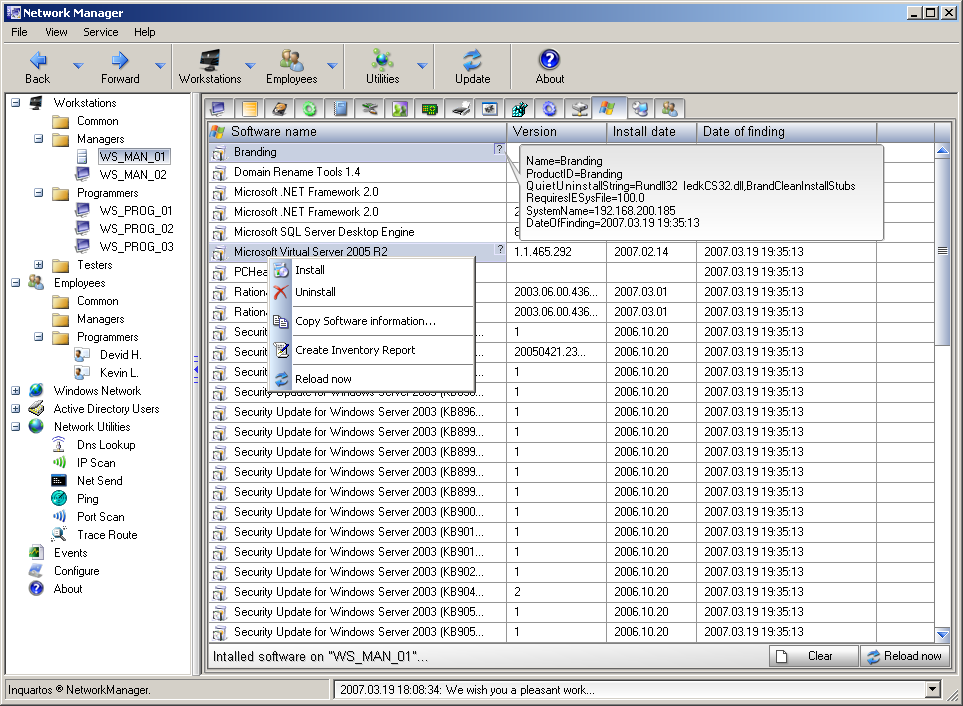Open Employees from the toolbar
Viewport: 963px width, 706px height.
(292, 66)
